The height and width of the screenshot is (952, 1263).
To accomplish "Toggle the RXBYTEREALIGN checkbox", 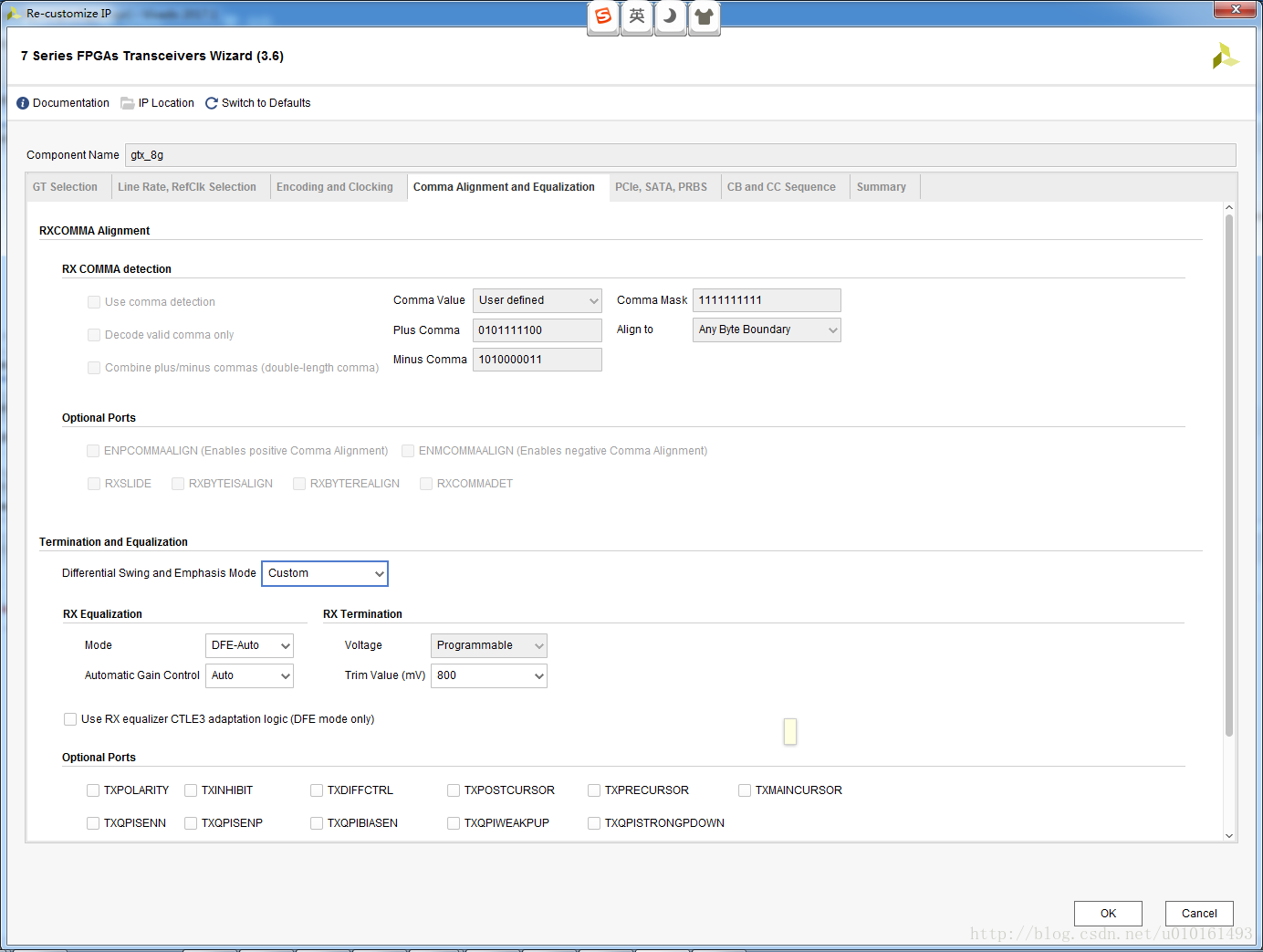I will point(299,484).
